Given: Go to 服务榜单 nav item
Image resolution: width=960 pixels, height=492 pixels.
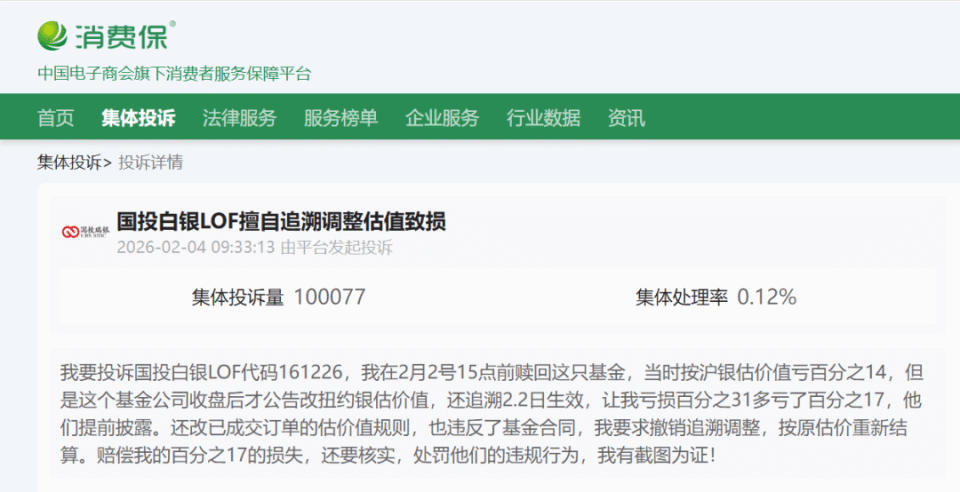Looking at the screenshot, I should coord(341,117).
